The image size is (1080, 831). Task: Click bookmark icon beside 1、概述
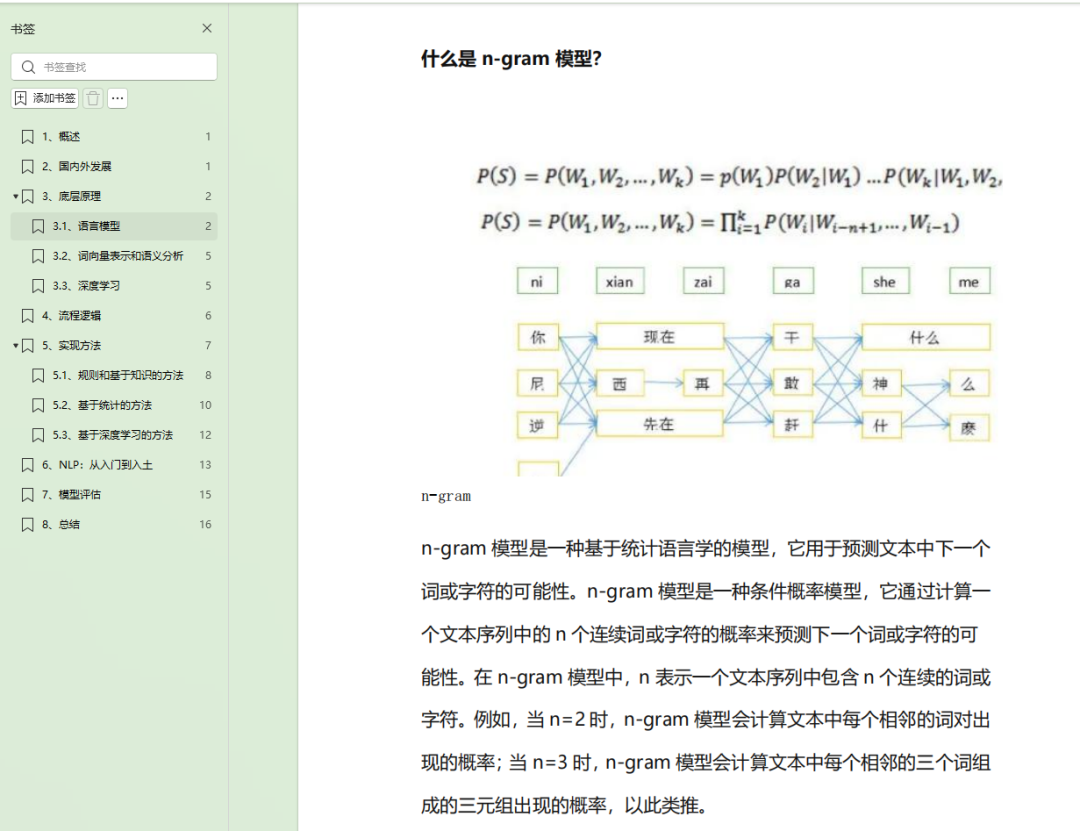(x=28, y=136)
